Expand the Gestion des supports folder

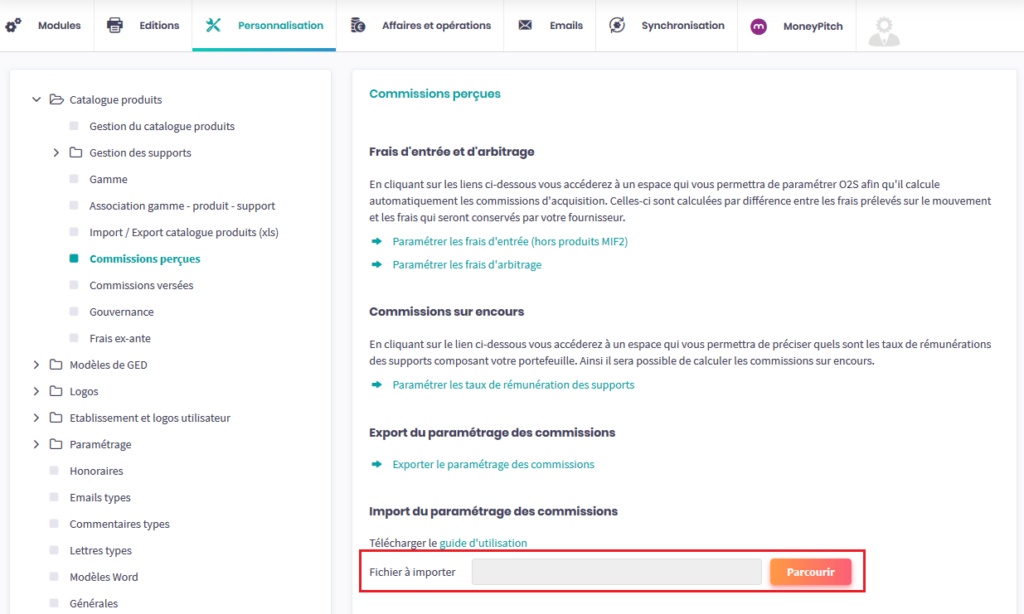[x=56, y=153]
